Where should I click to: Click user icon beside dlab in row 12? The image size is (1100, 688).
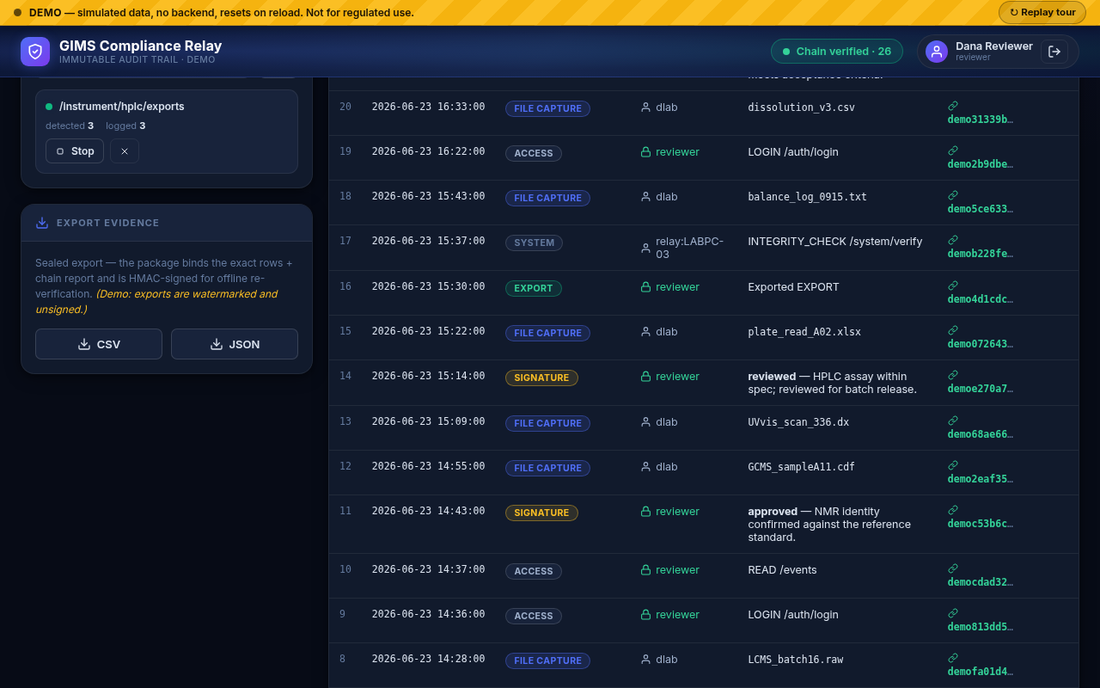[645, 467]
